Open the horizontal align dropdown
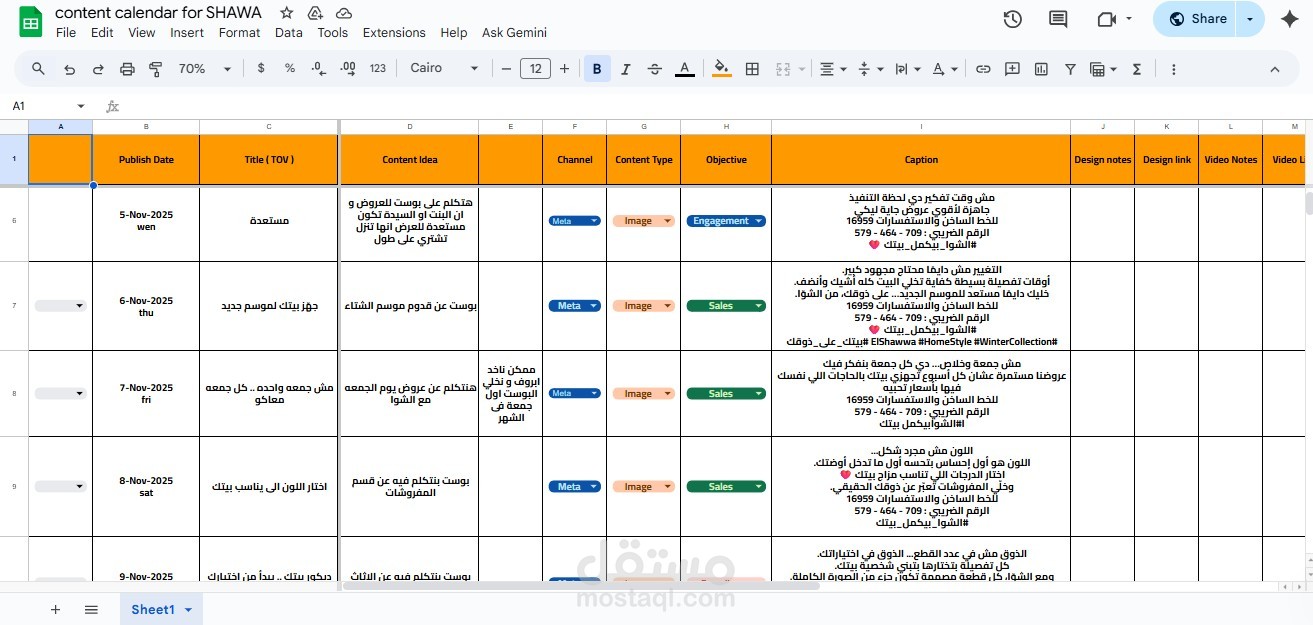 pyautogui.click(x=832, y=69)
